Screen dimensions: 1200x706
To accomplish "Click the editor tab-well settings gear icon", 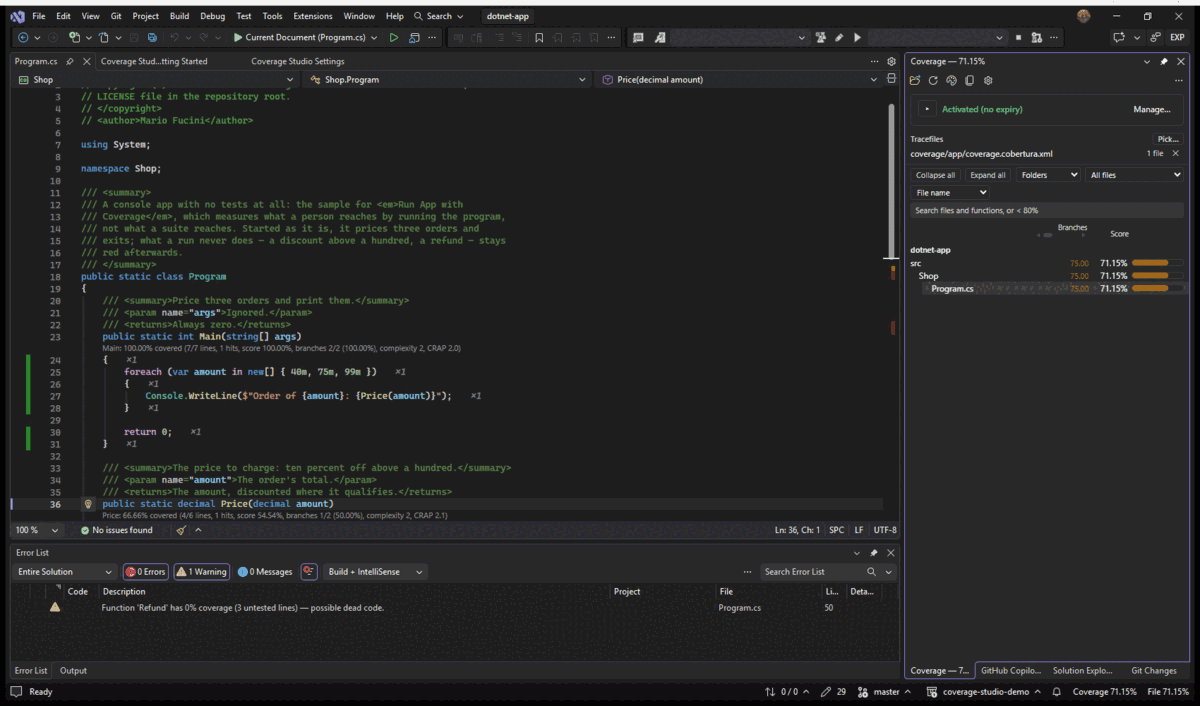I will (891, 61).
